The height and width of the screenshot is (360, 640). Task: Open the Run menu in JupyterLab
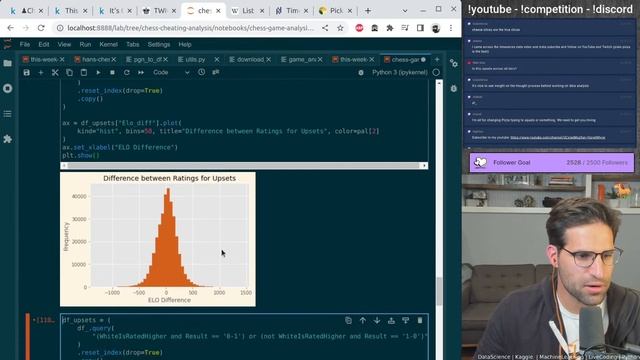point(85,44)
